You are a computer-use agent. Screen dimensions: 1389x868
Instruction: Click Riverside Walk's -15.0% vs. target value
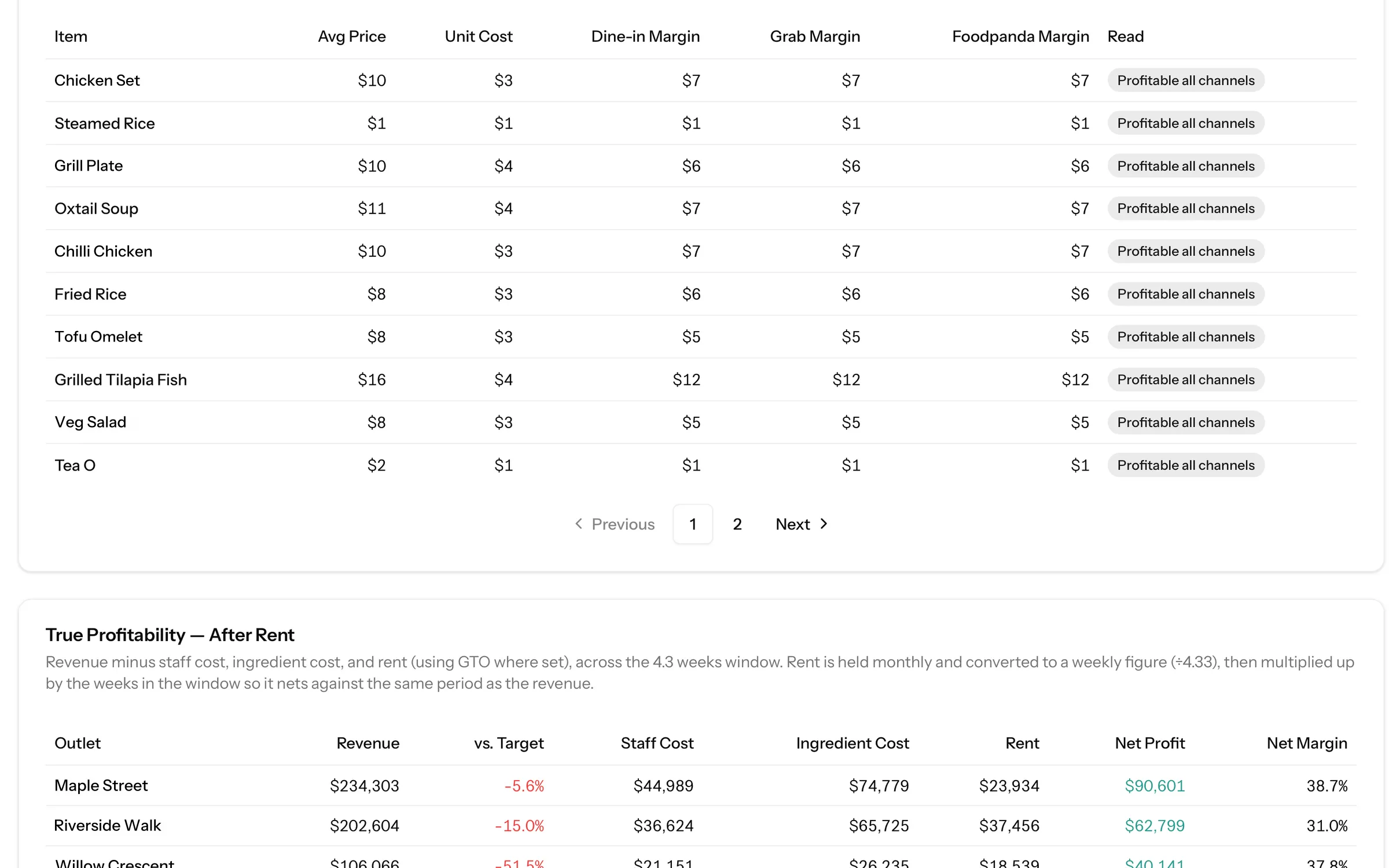point(519,826)
